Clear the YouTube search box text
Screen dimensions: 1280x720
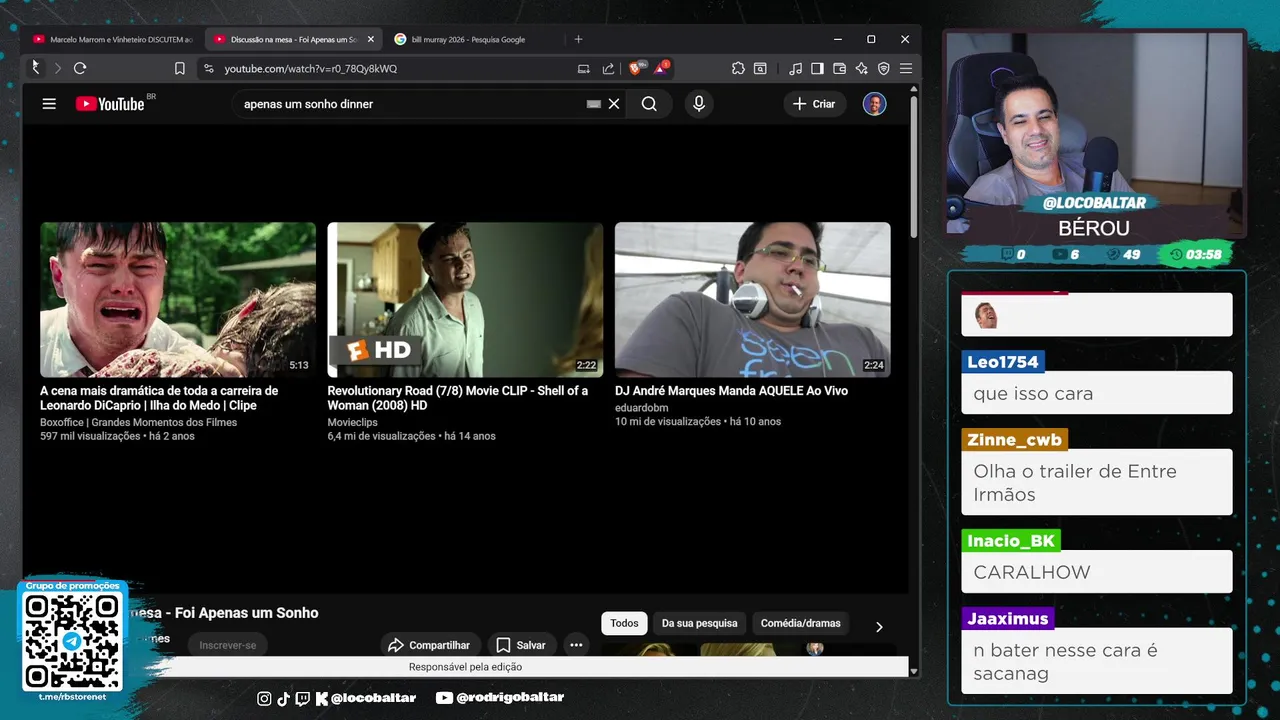[x=614, y=104]
